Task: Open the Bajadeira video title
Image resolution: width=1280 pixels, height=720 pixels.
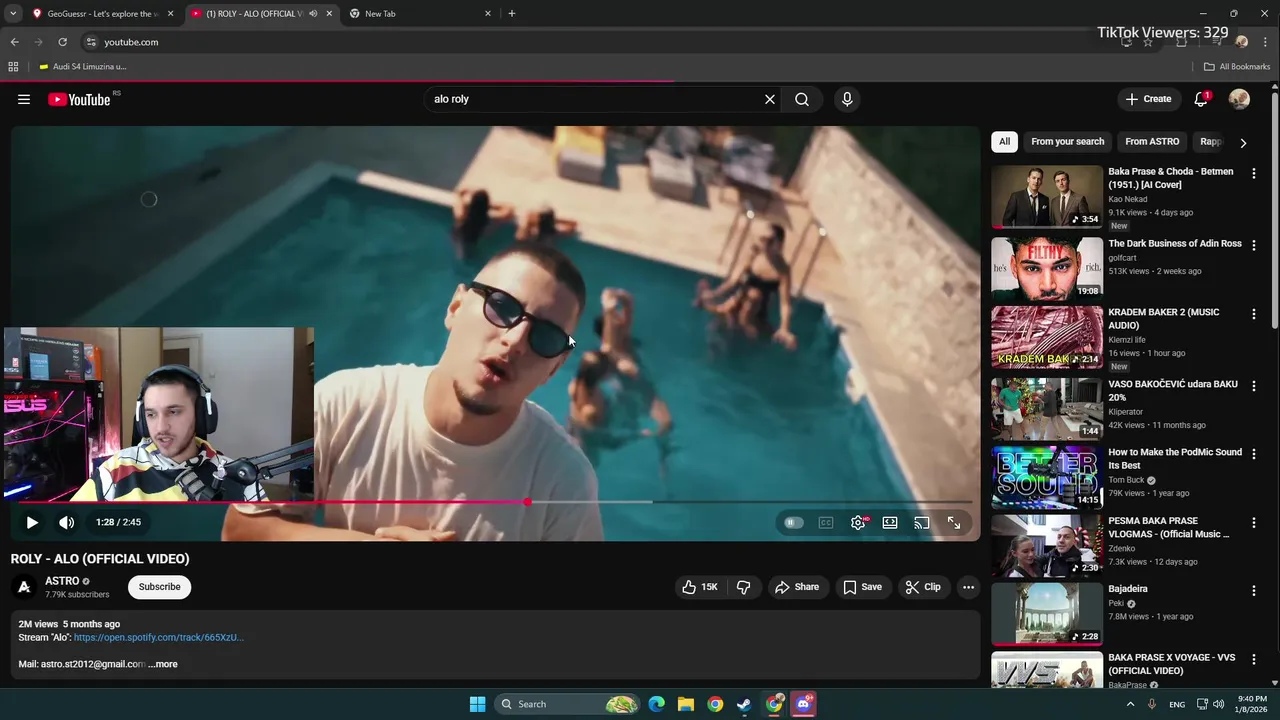Action: pyautogui.click(x=1128, y=589)
